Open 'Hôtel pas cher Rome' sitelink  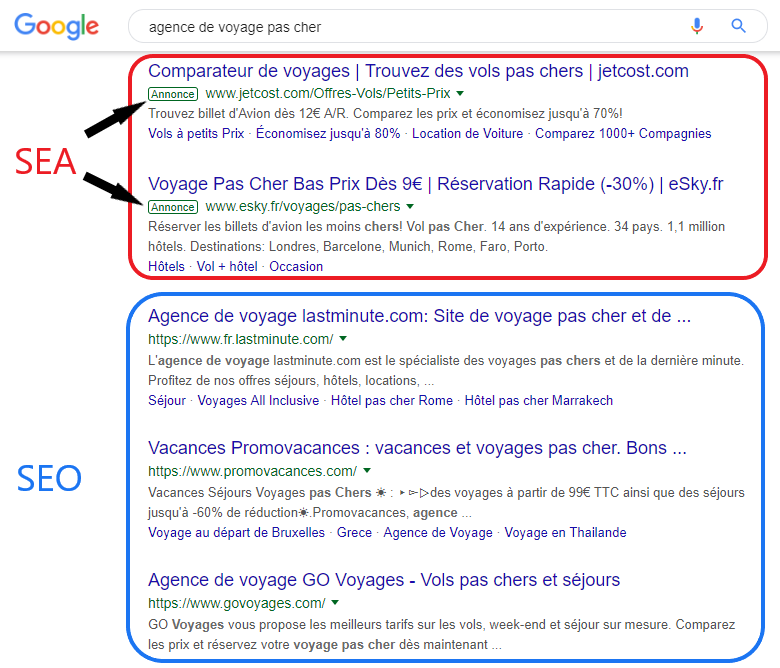point(392,401)
